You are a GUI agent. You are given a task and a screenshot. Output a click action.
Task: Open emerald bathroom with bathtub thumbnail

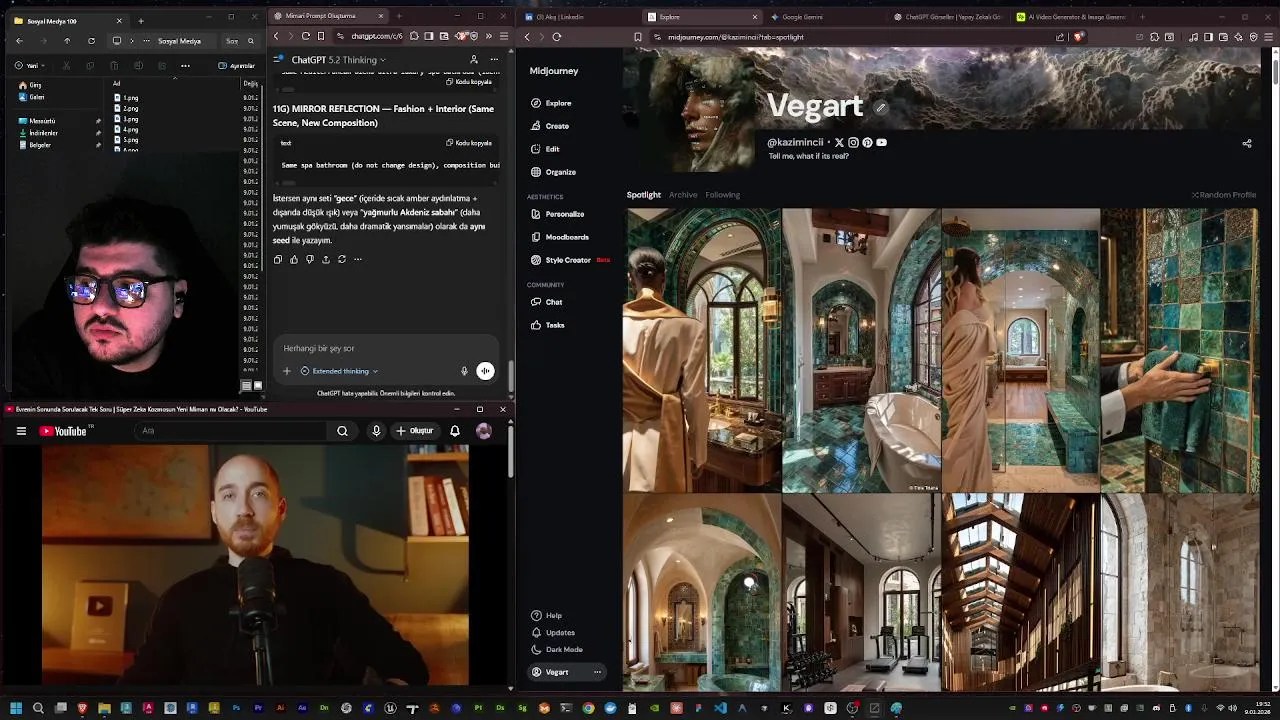(x=861, y=350)
